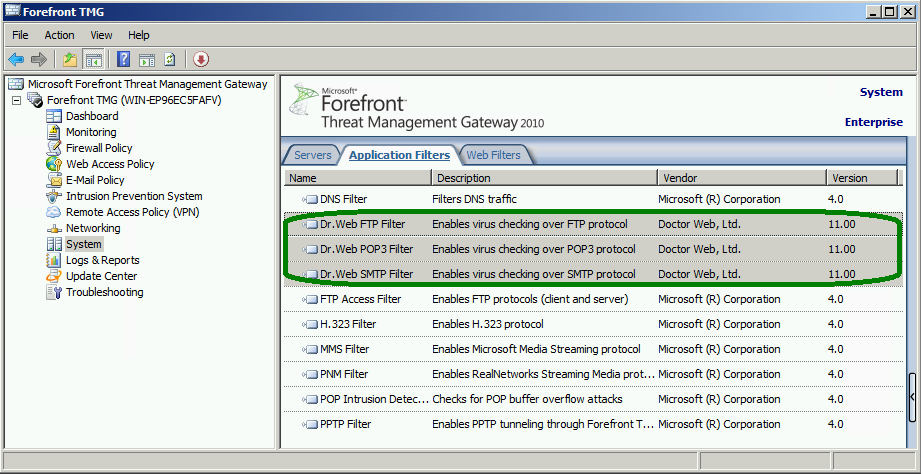Select the System tree node

84,244
